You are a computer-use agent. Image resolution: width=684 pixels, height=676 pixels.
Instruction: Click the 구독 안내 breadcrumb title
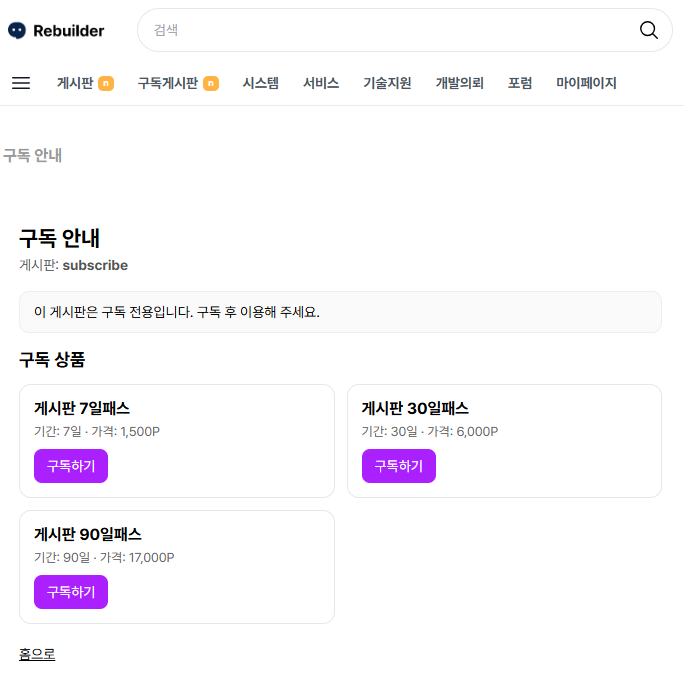tap(32, 156)
